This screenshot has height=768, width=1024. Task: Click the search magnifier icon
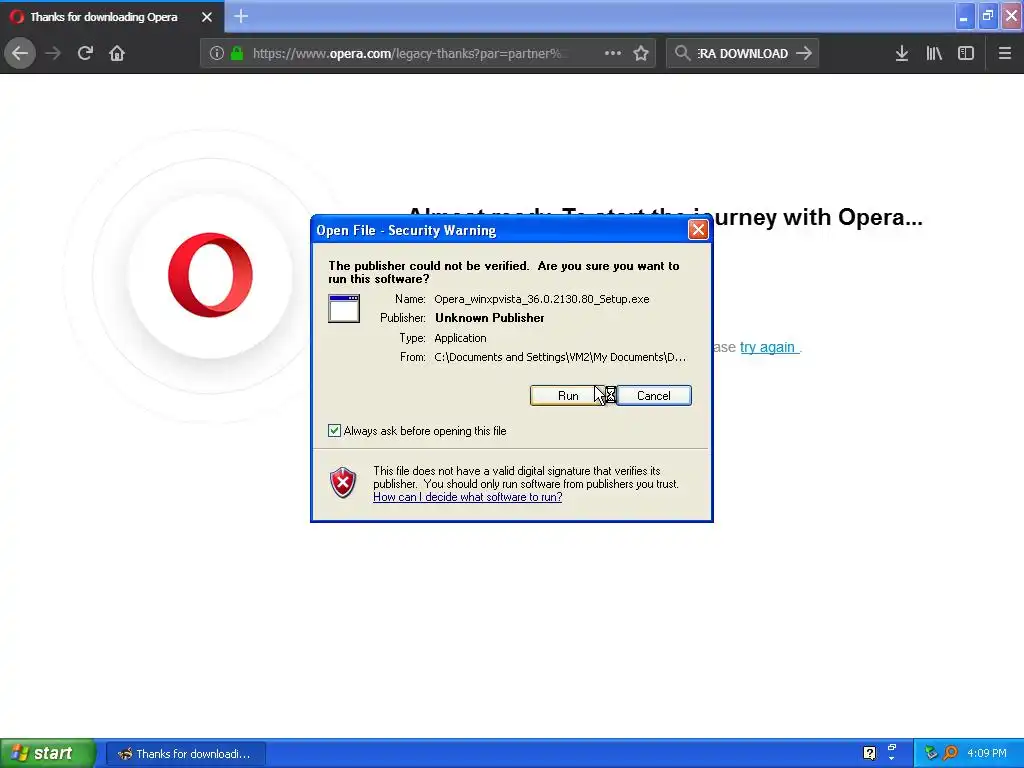pyautogui.click(x=682, y=53)
